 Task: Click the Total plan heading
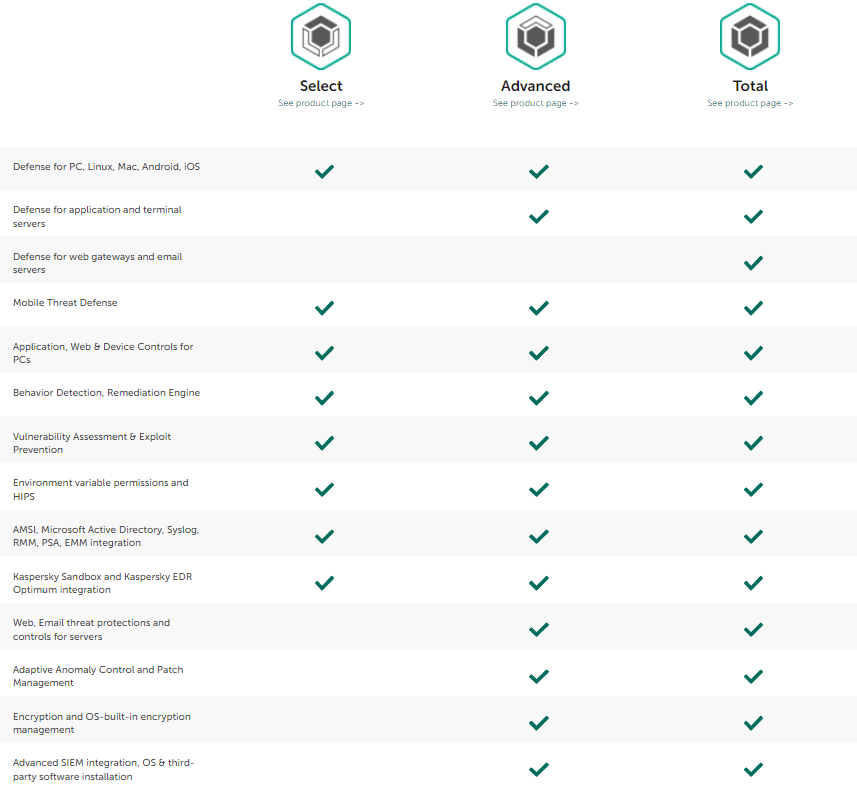(750, 86)
